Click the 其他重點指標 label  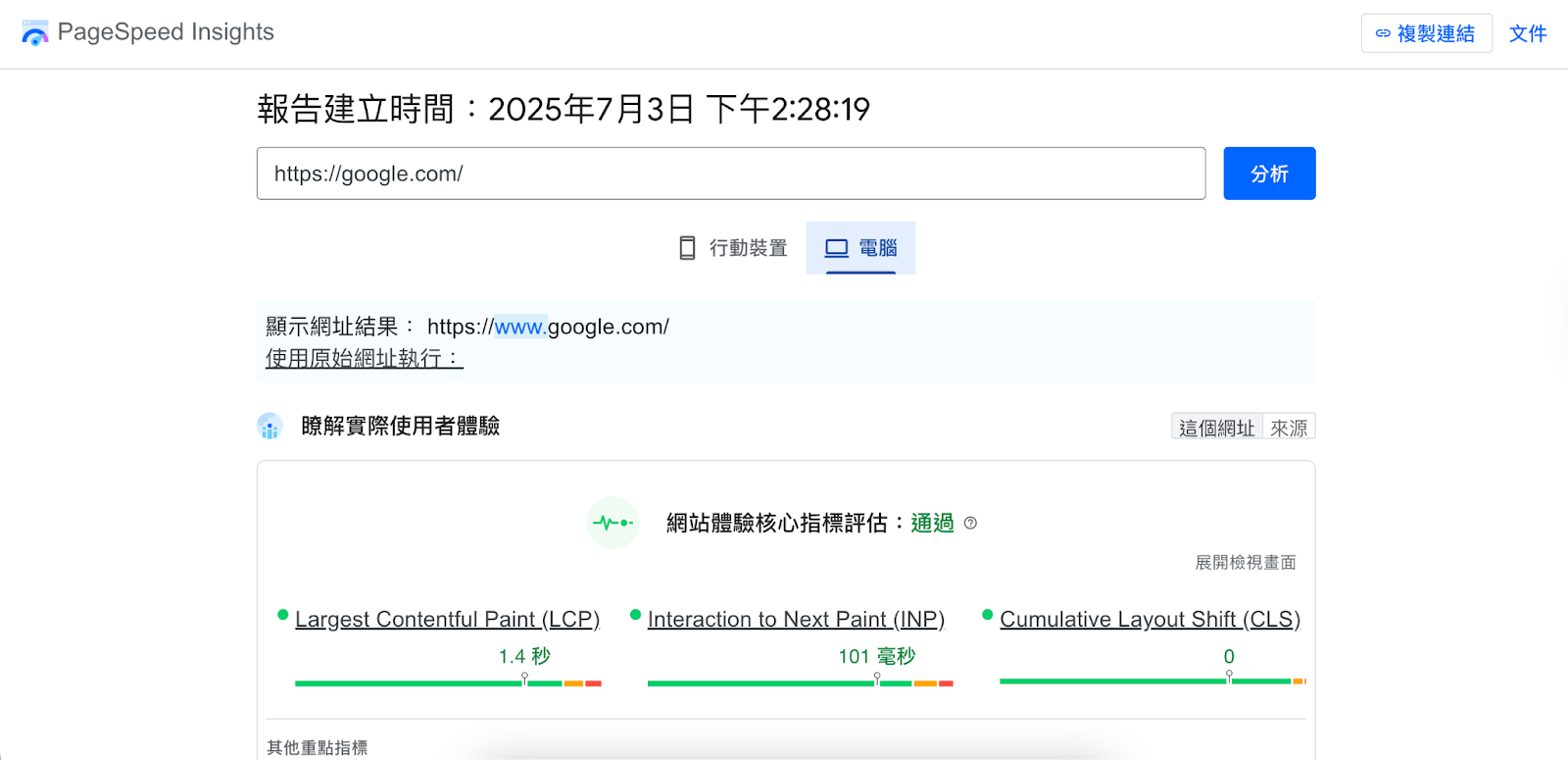click(x=318, y=747)
